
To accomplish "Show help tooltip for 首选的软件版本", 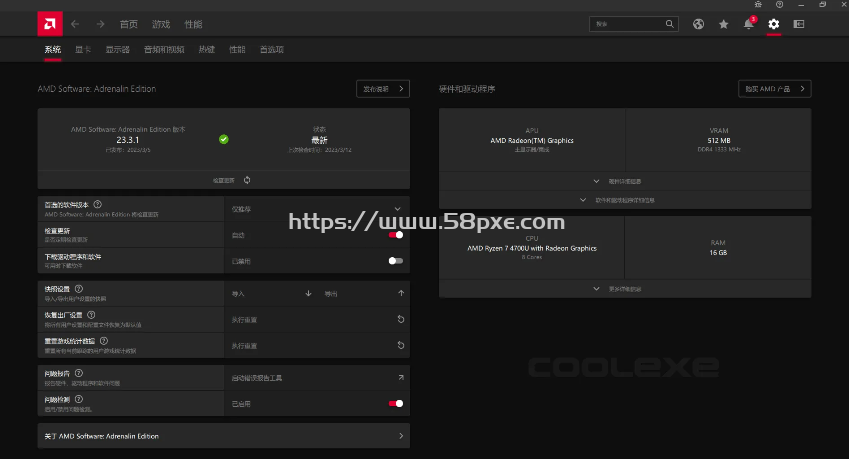I will [x=97, y=205].
